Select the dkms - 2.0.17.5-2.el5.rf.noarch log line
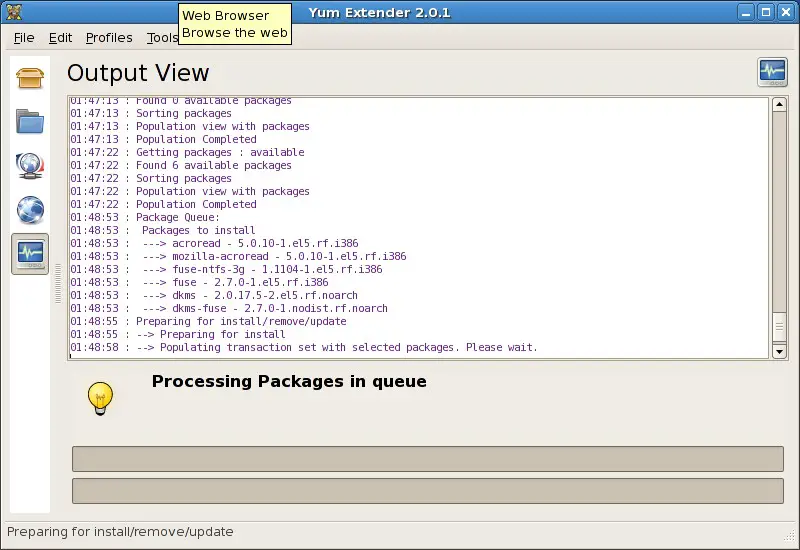 point(214,295)
